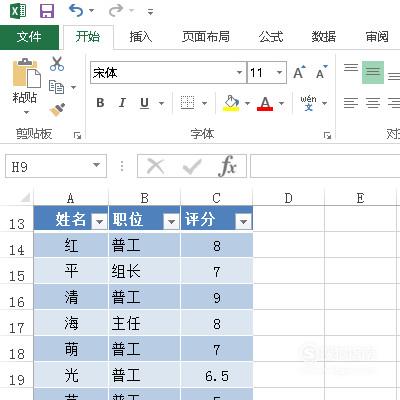Open the 字体 dialog launcher
400x400 pixels.
(327, 135)
